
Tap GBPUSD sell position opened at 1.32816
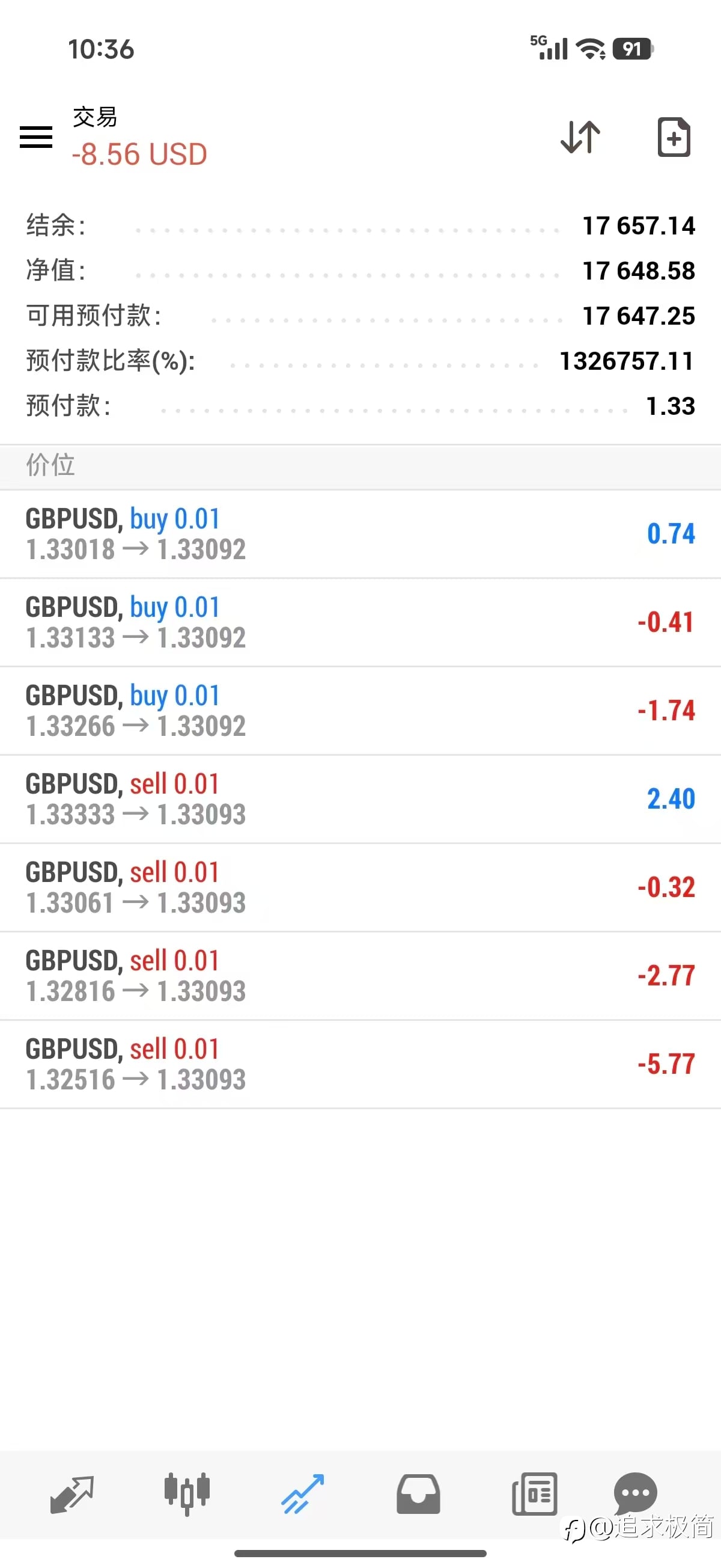pos(360,975)
